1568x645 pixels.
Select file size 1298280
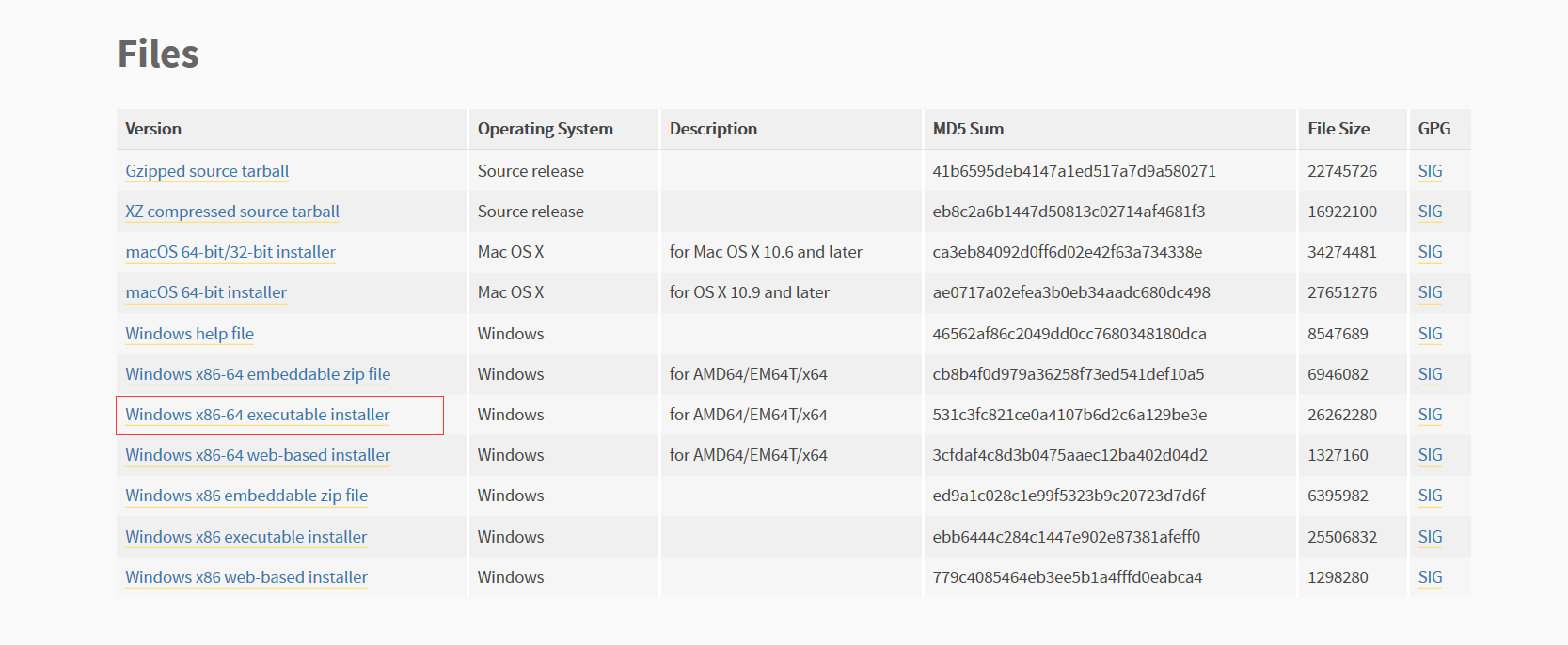point(1338,577)
